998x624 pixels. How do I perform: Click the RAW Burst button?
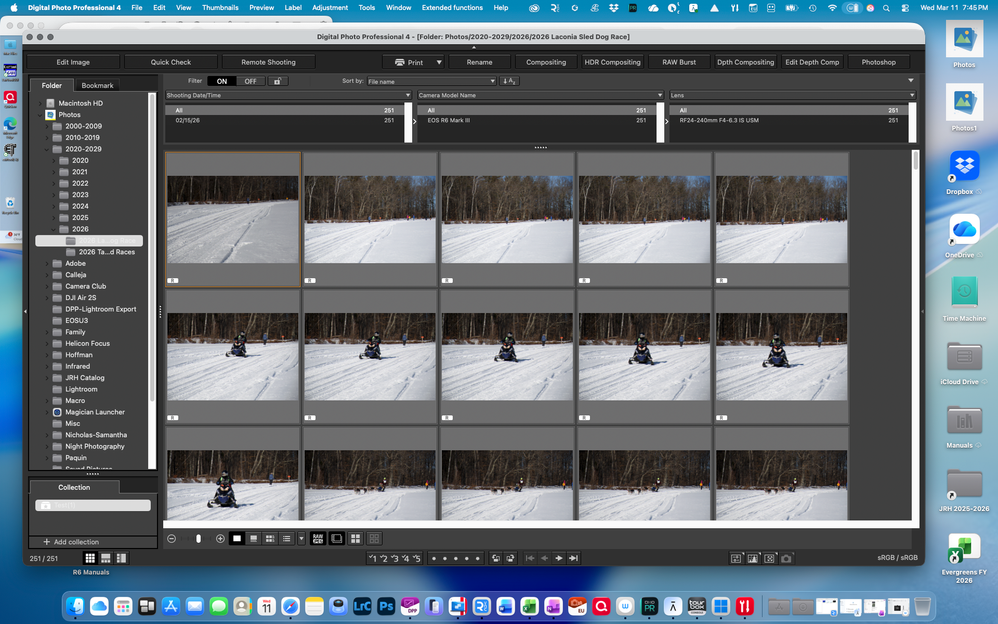click(x=678, y=62)
